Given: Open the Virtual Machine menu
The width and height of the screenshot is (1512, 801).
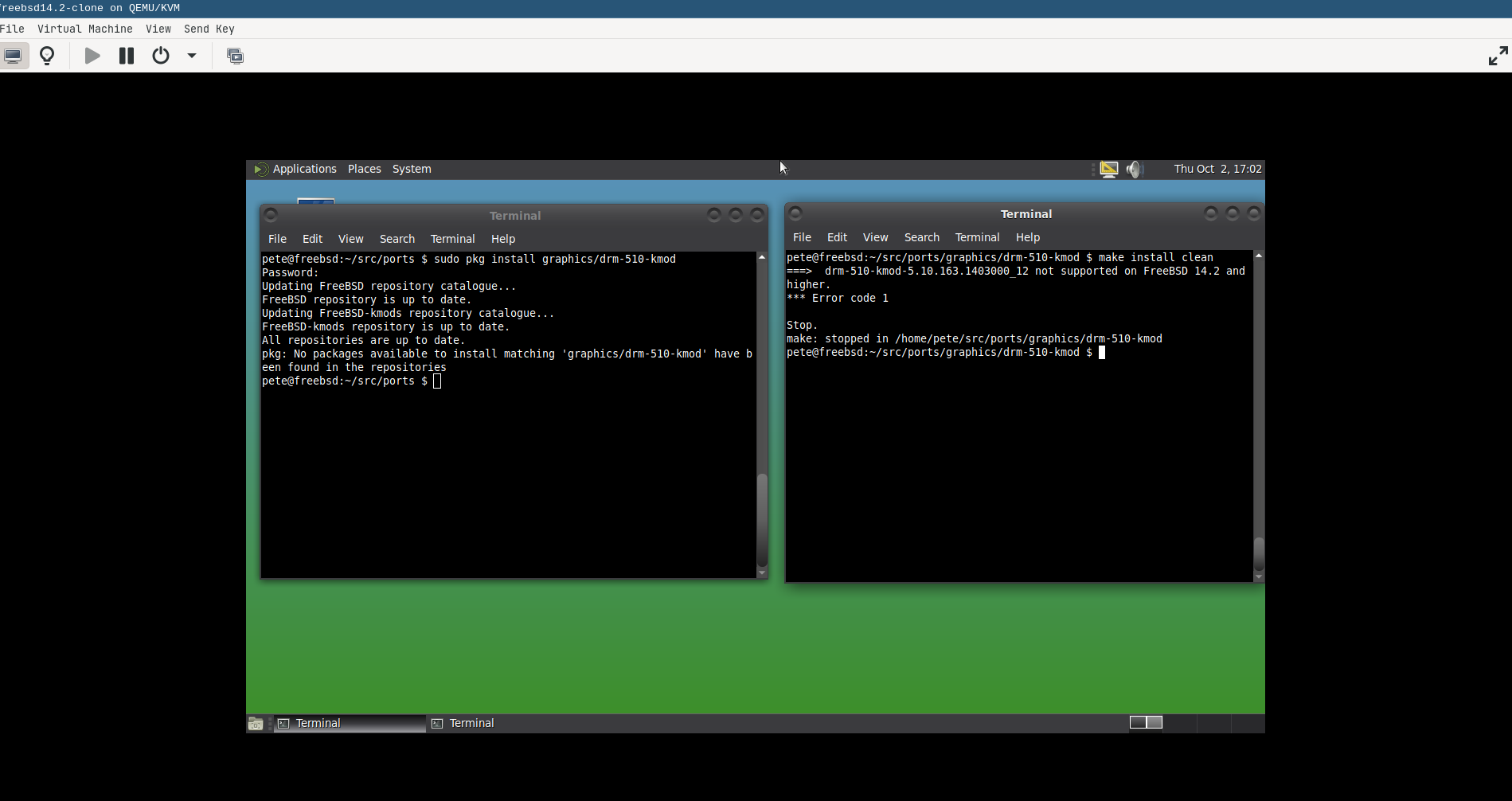Looking at the screenshot, I should [x=84, y=29].
